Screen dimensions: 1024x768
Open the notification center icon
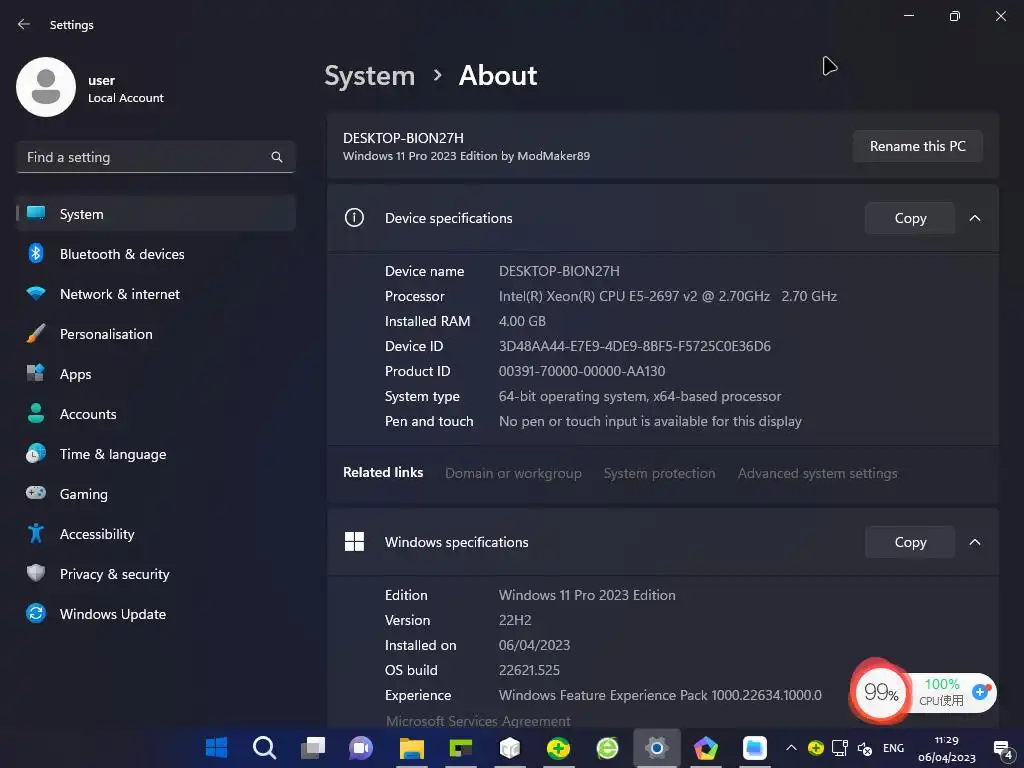tap(1002, 749)
